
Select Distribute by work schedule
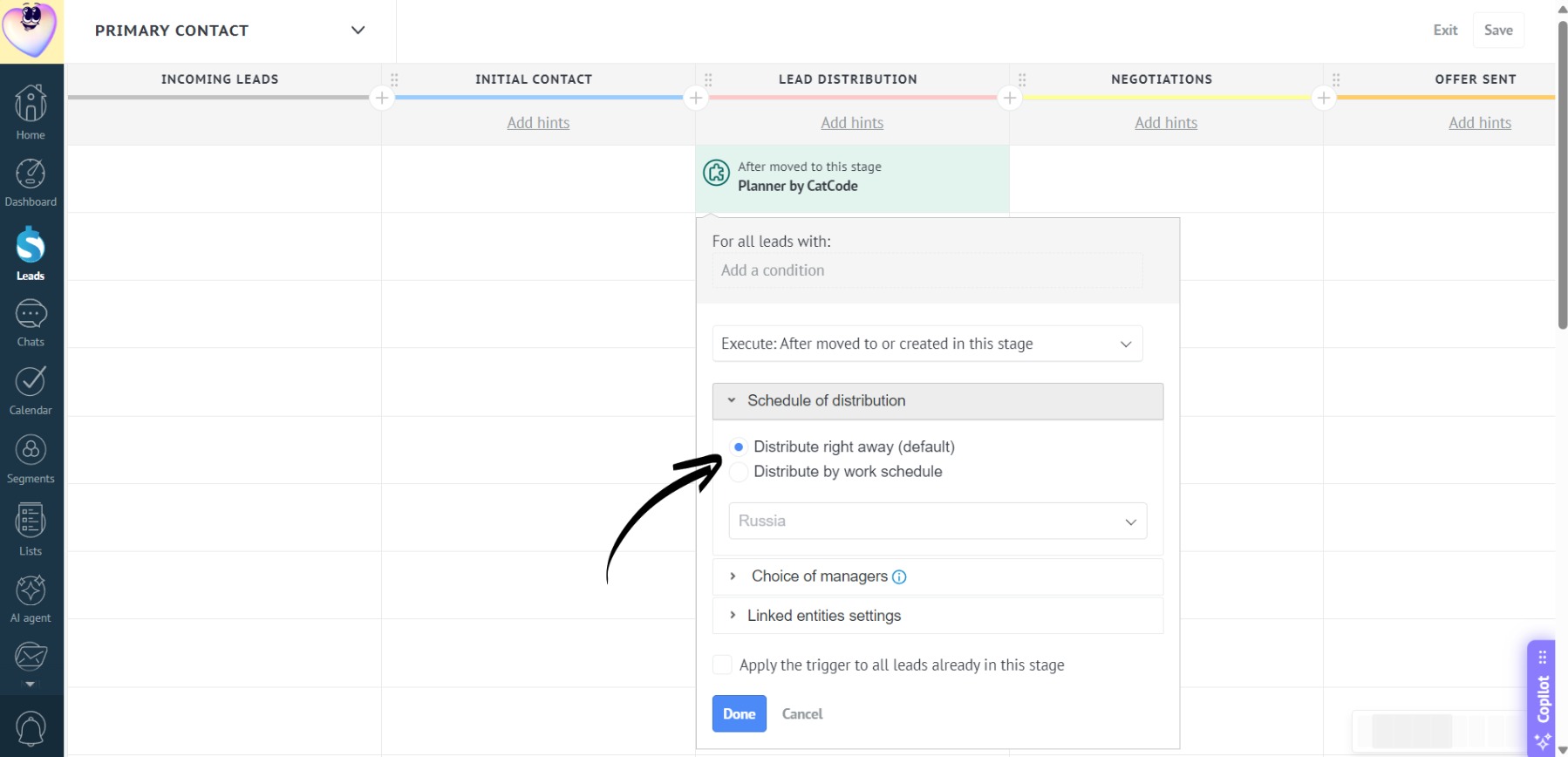pyautogui.click(x=739, y=472)
